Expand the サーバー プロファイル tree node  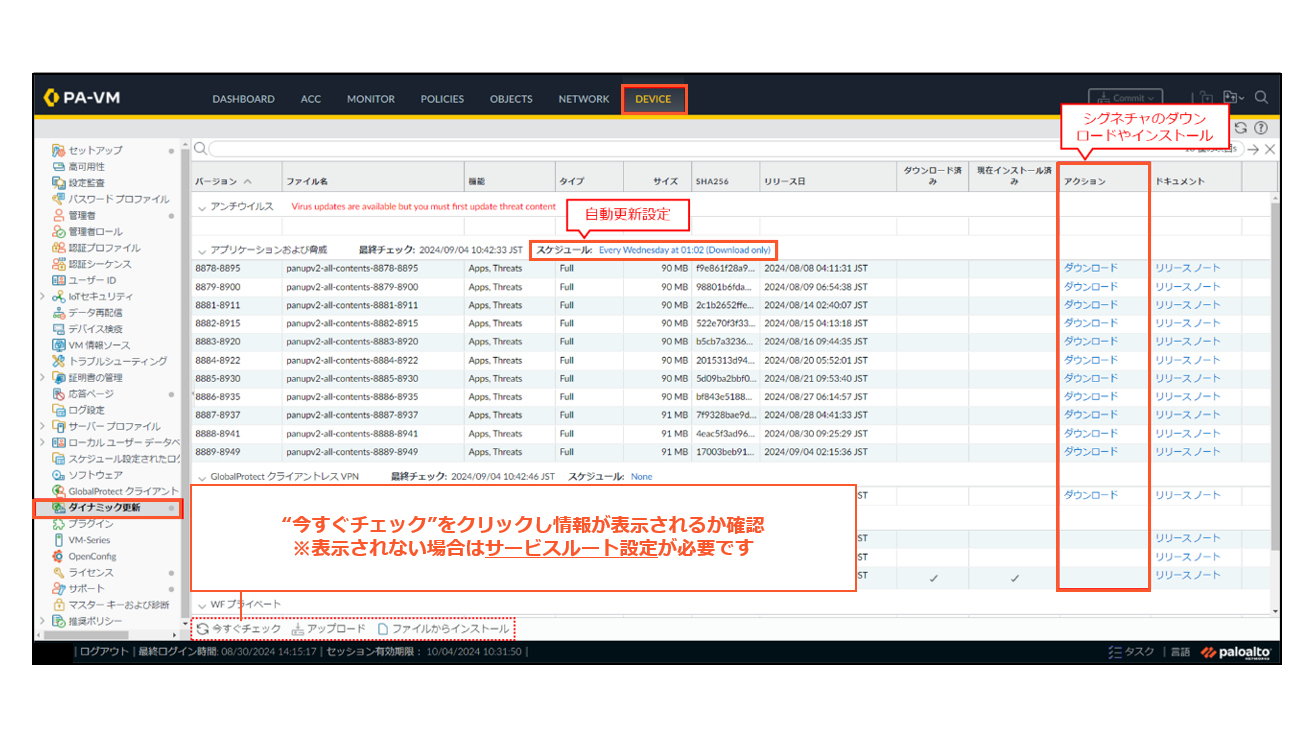[x=42, y=426]
